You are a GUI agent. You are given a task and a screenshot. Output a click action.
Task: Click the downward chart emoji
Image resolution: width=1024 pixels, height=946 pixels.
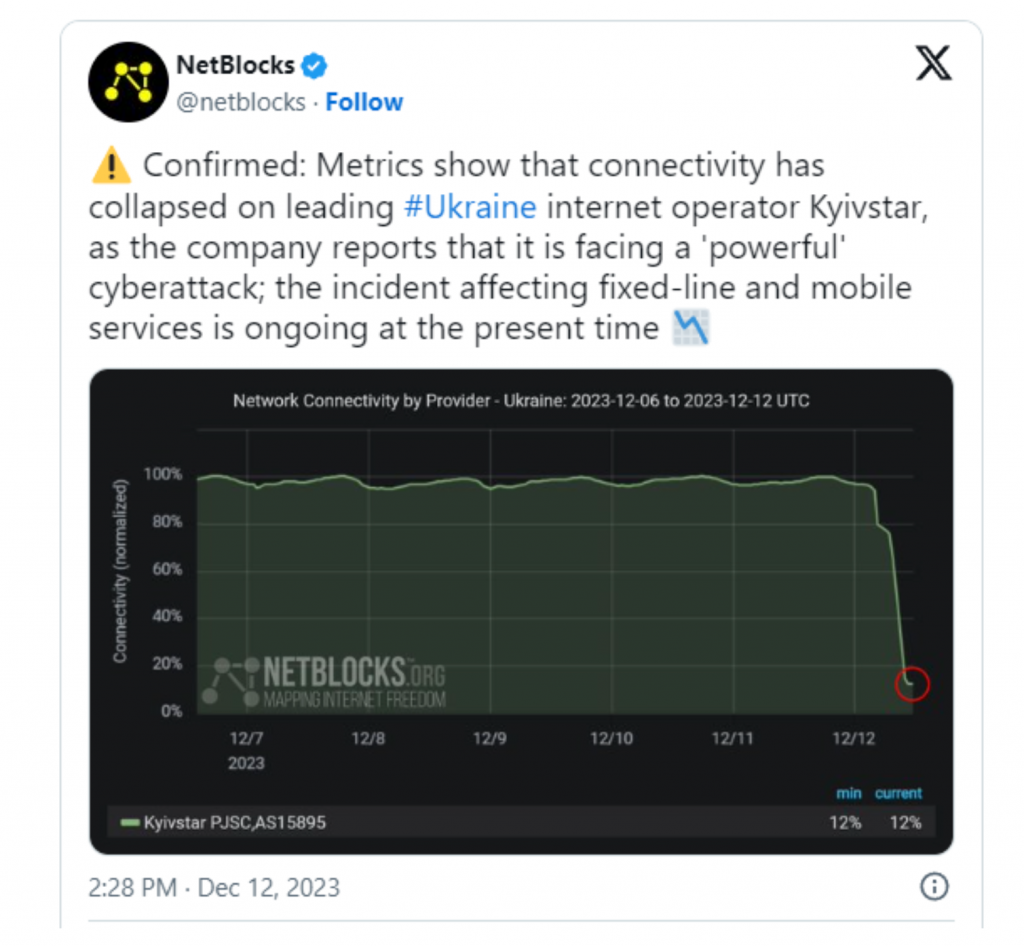691,328
